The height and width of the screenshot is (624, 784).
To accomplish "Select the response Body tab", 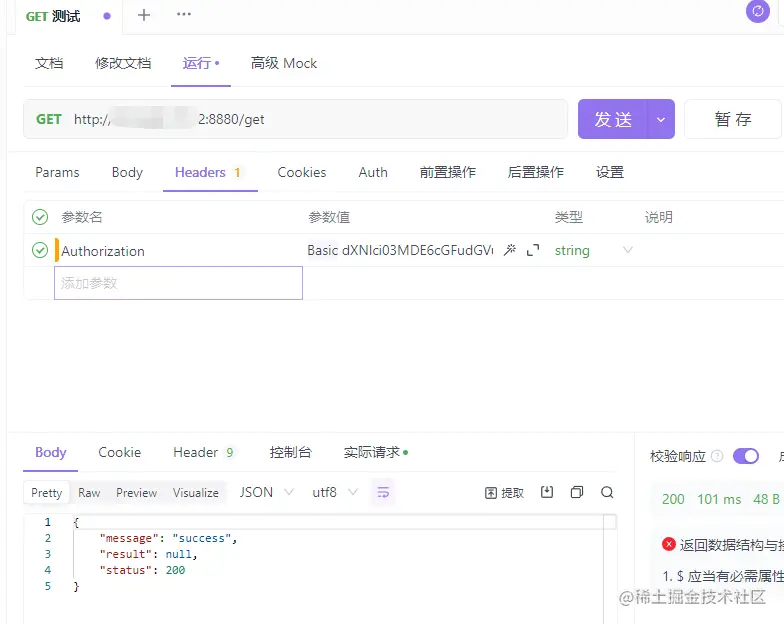I will [x=50, y=452].
